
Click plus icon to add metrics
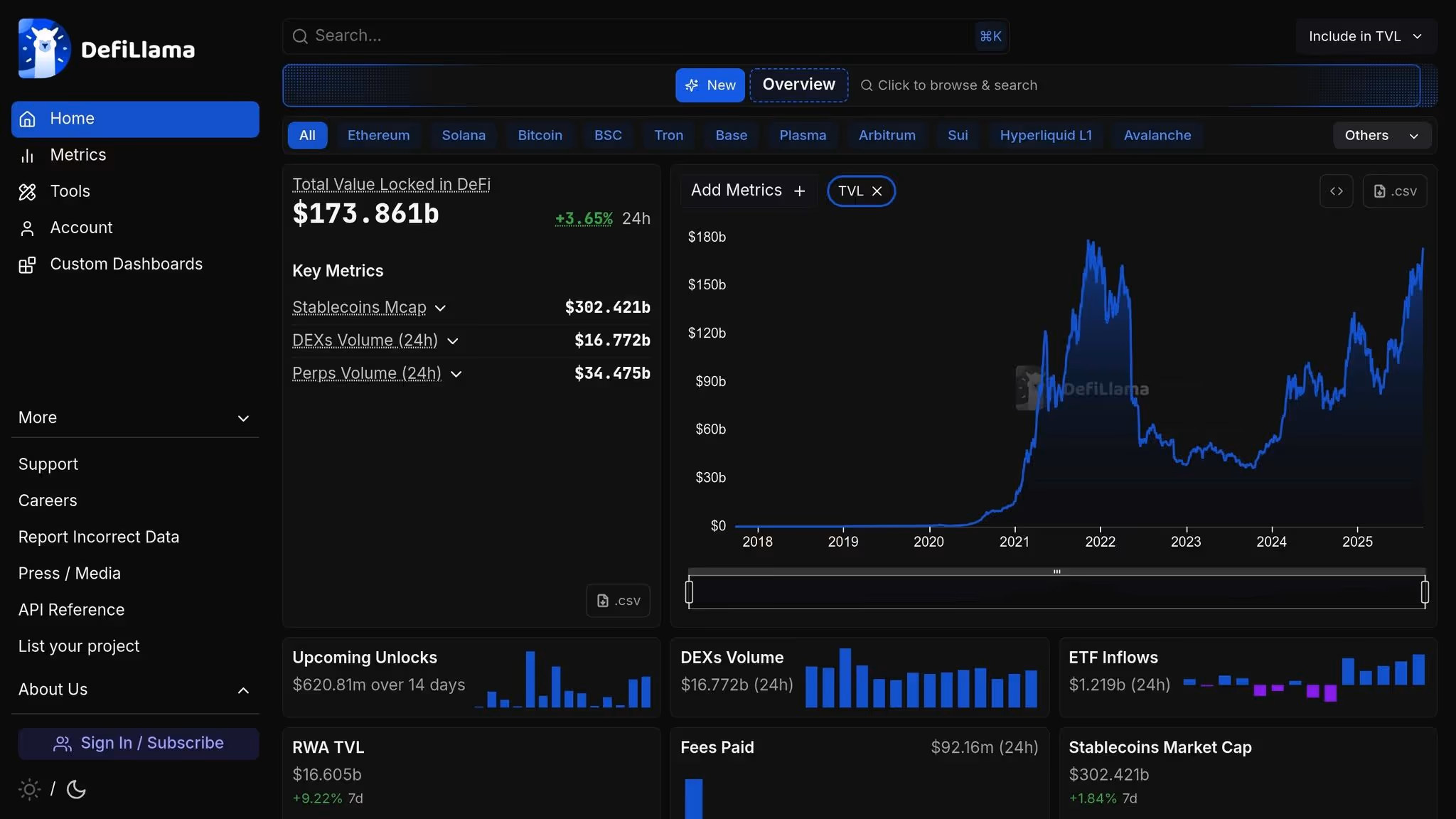click(x=799, y=191)
